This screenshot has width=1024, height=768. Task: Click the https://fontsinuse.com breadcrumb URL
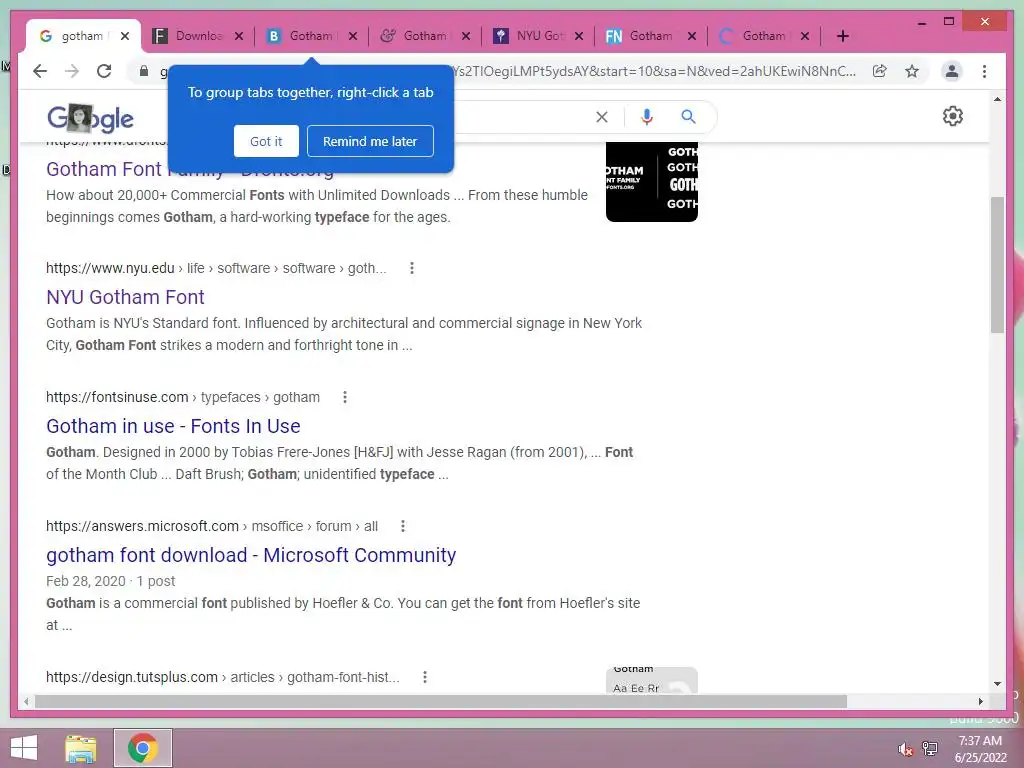pos(117,397)
